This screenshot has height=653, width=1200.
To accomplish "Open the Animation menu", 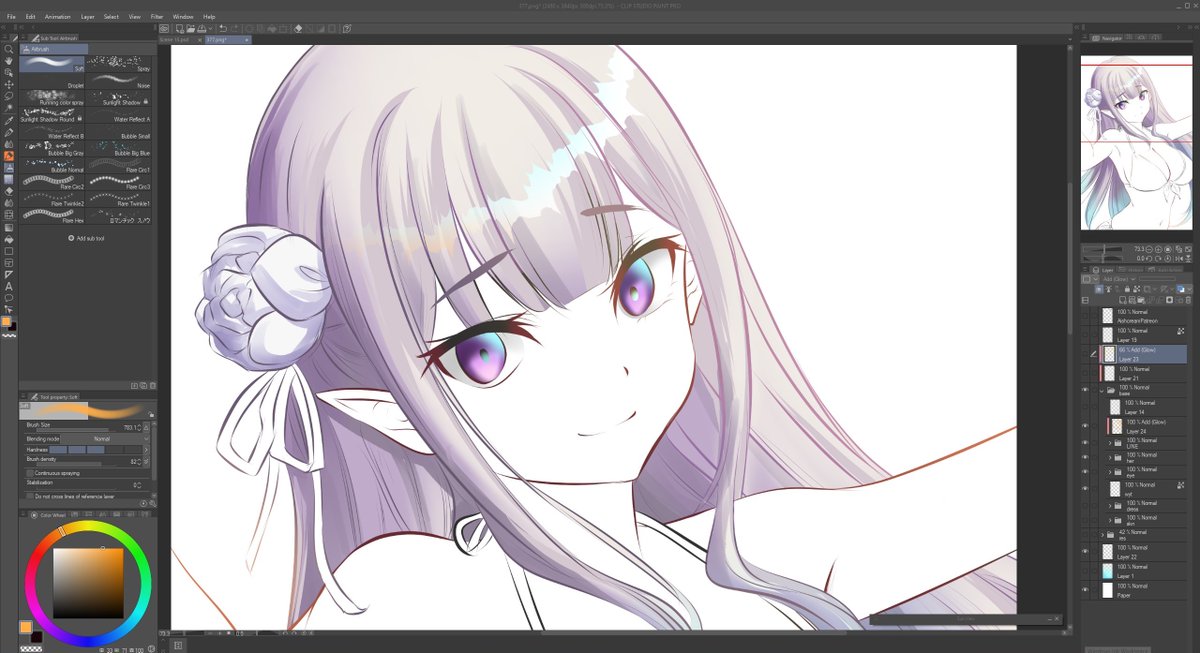I will 58,17.
